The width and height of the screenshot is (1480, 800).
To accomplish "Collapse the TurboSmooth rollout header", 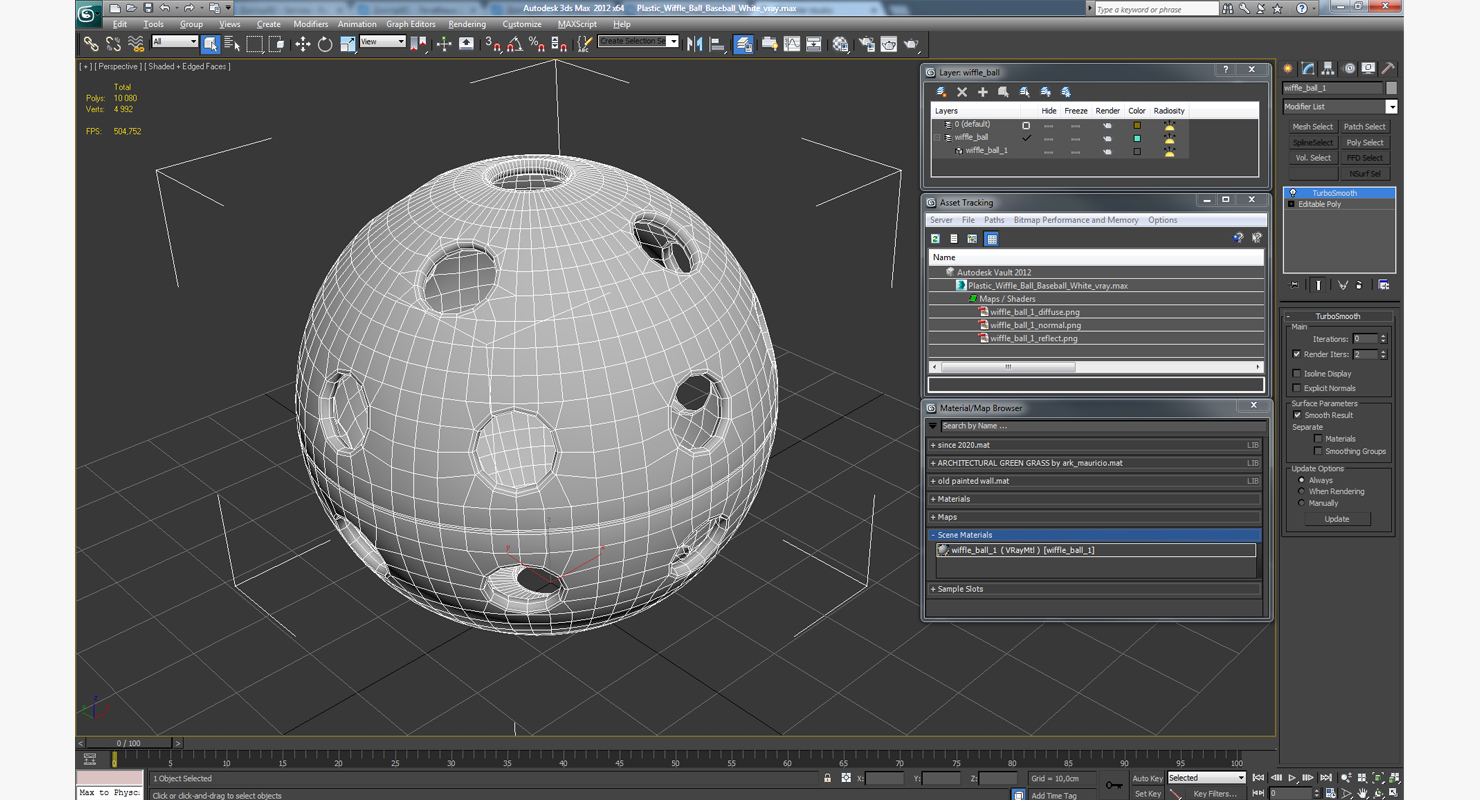I will point(1338,316).
